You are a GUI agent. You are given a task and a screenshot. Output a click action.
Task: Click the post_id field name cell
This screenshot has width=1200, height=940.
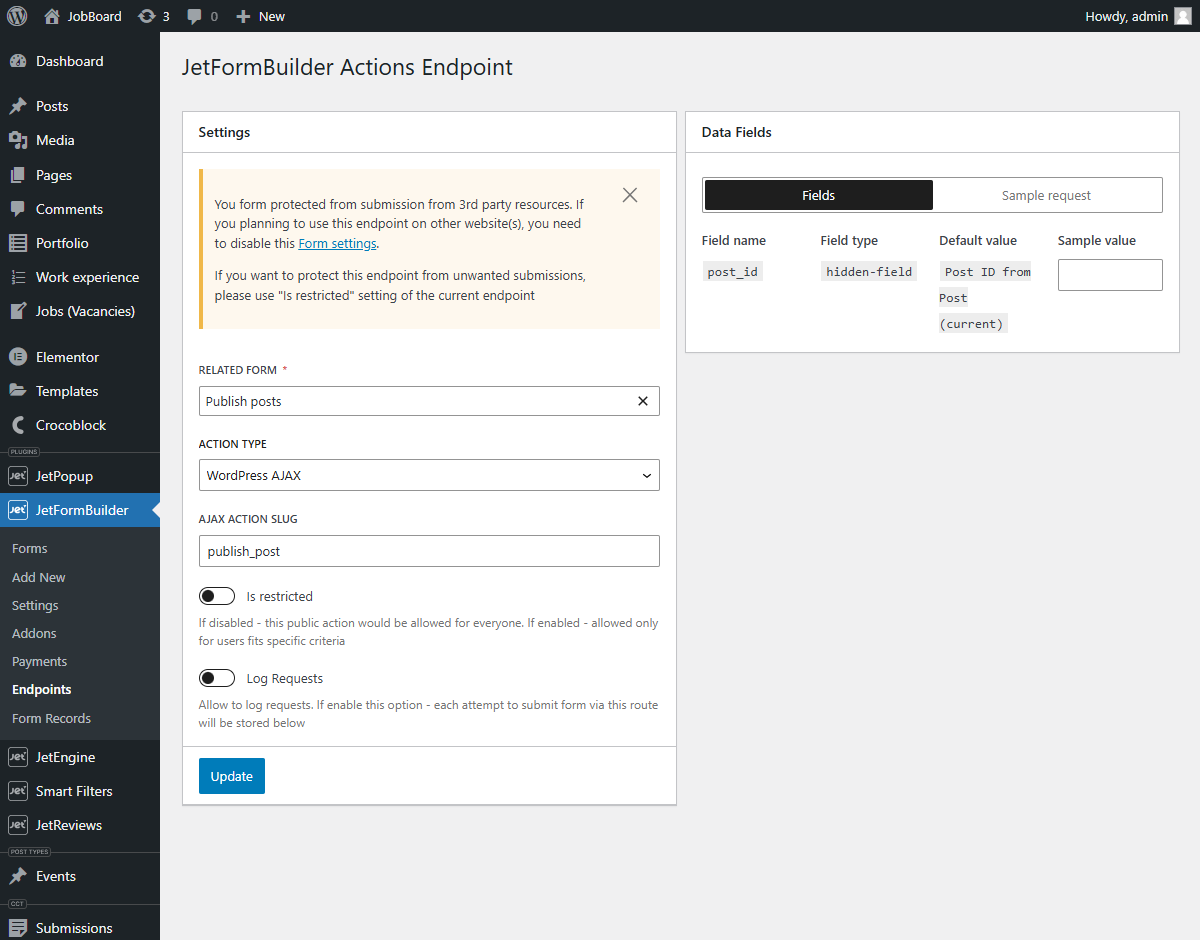point(733,272)
